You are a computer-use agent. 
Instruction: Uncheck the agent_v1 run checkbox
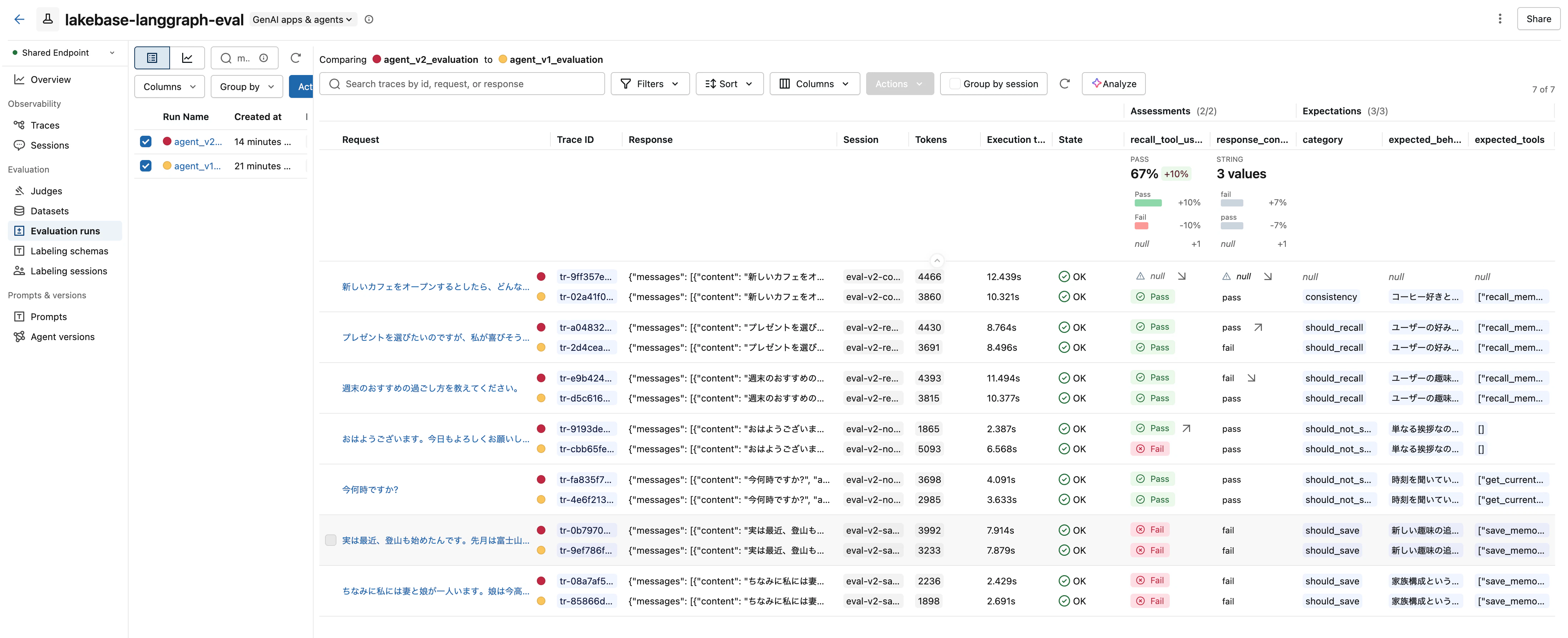point(145,166)
